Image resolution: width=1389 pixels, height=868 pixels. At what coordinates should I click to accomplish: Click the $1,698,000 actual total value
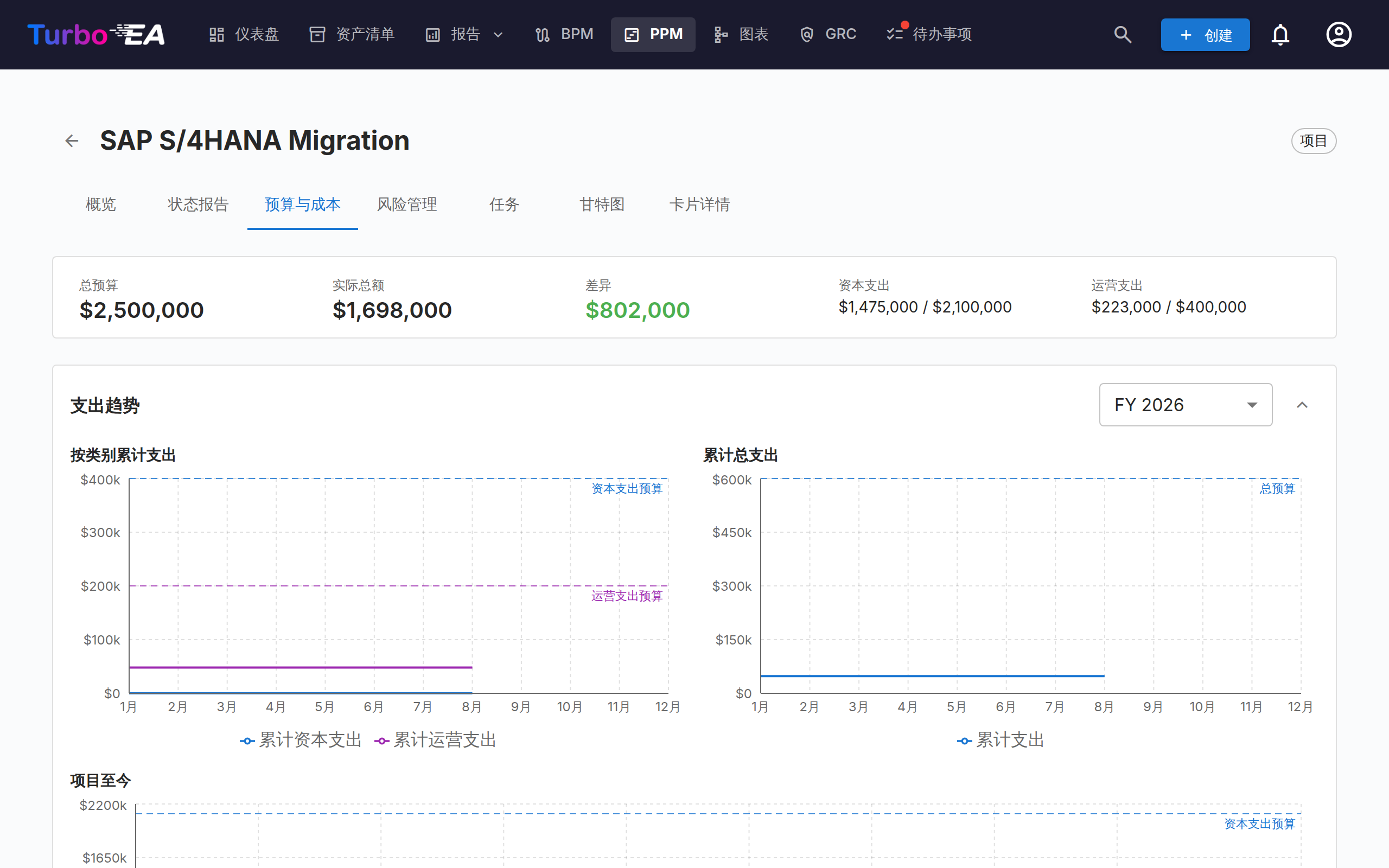click(392, 310)
